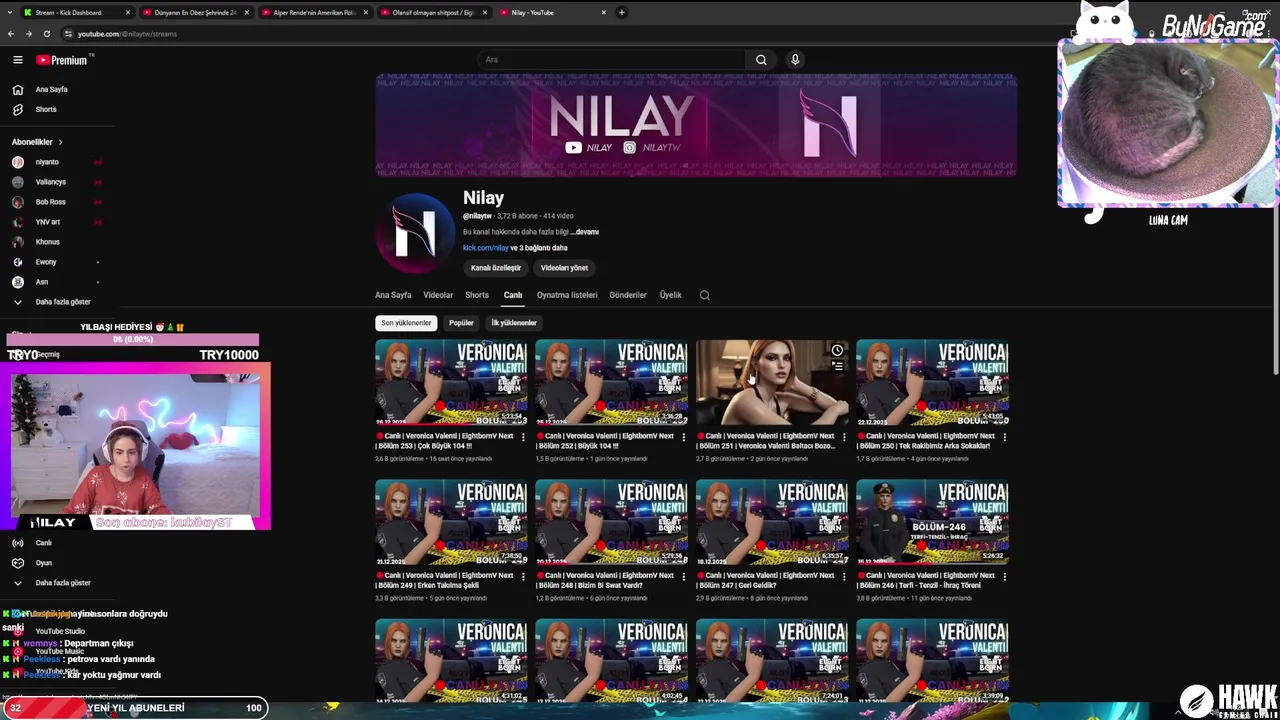Switch to the Videolar tab

(438, 295)
